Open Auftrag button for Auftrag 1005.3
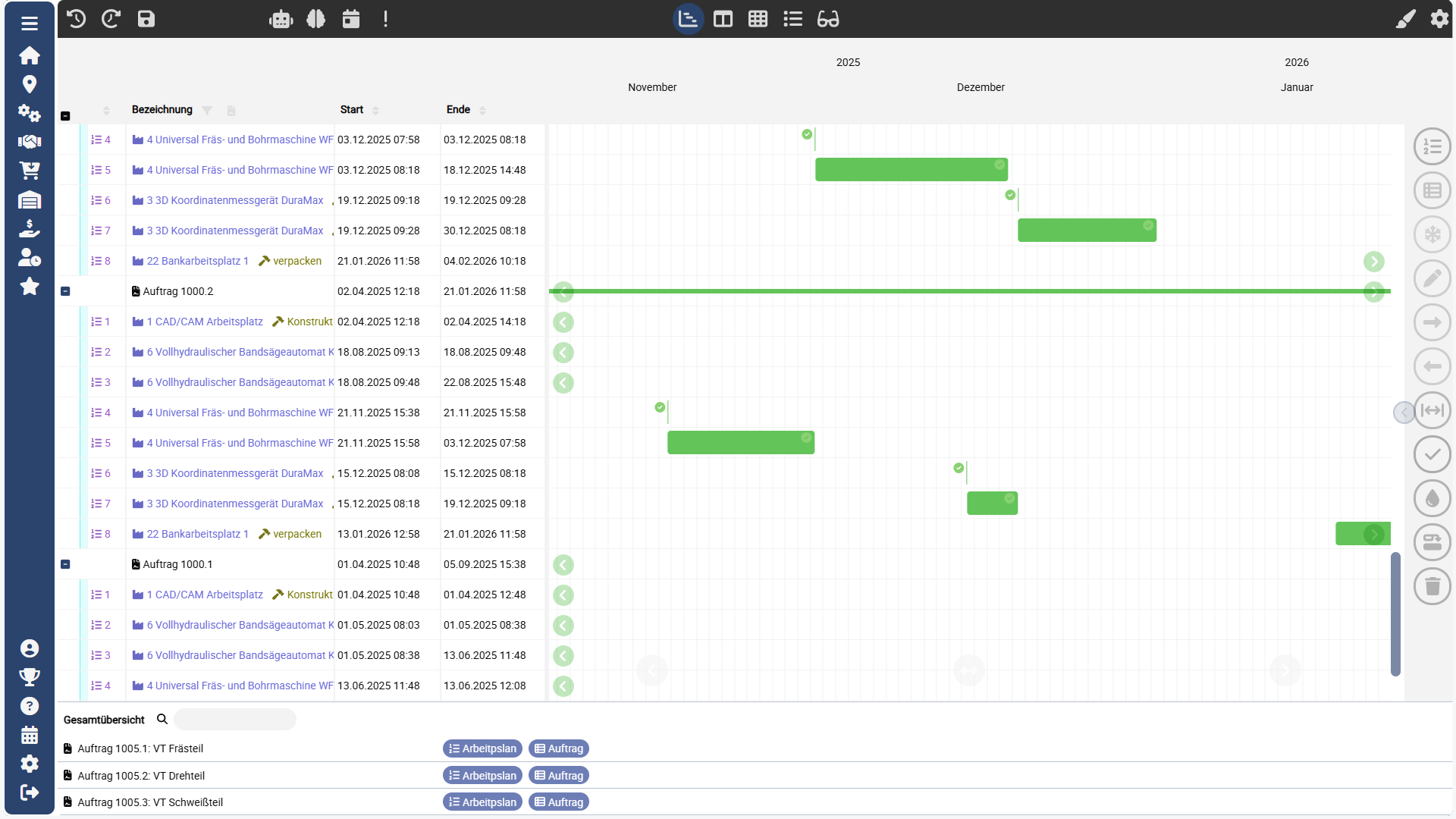This screenshot has width=1456, height=819. [559, 802]
